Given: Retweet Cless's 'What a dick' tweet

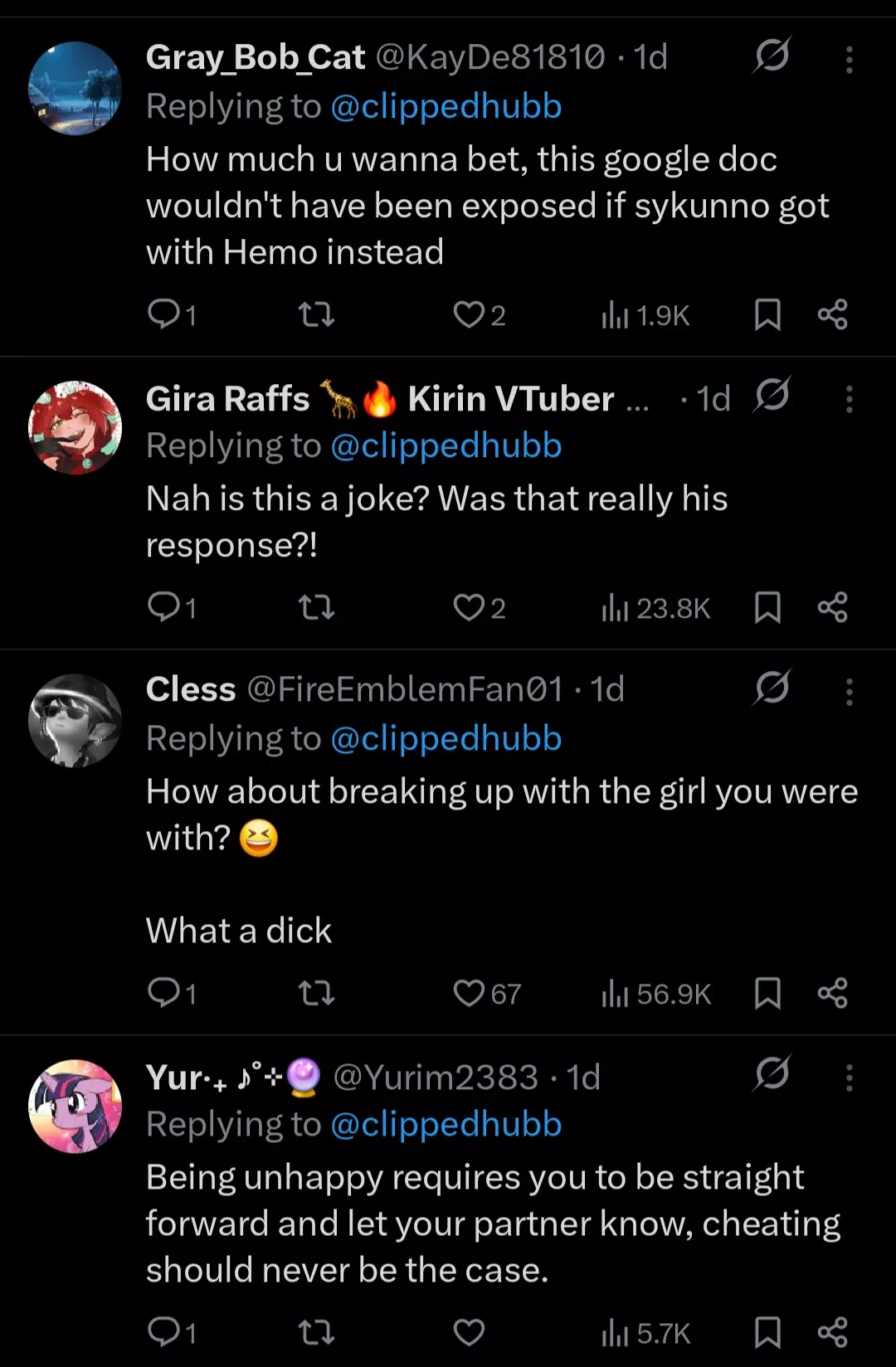Looking at the screenshot, I should tap(316, 993).
